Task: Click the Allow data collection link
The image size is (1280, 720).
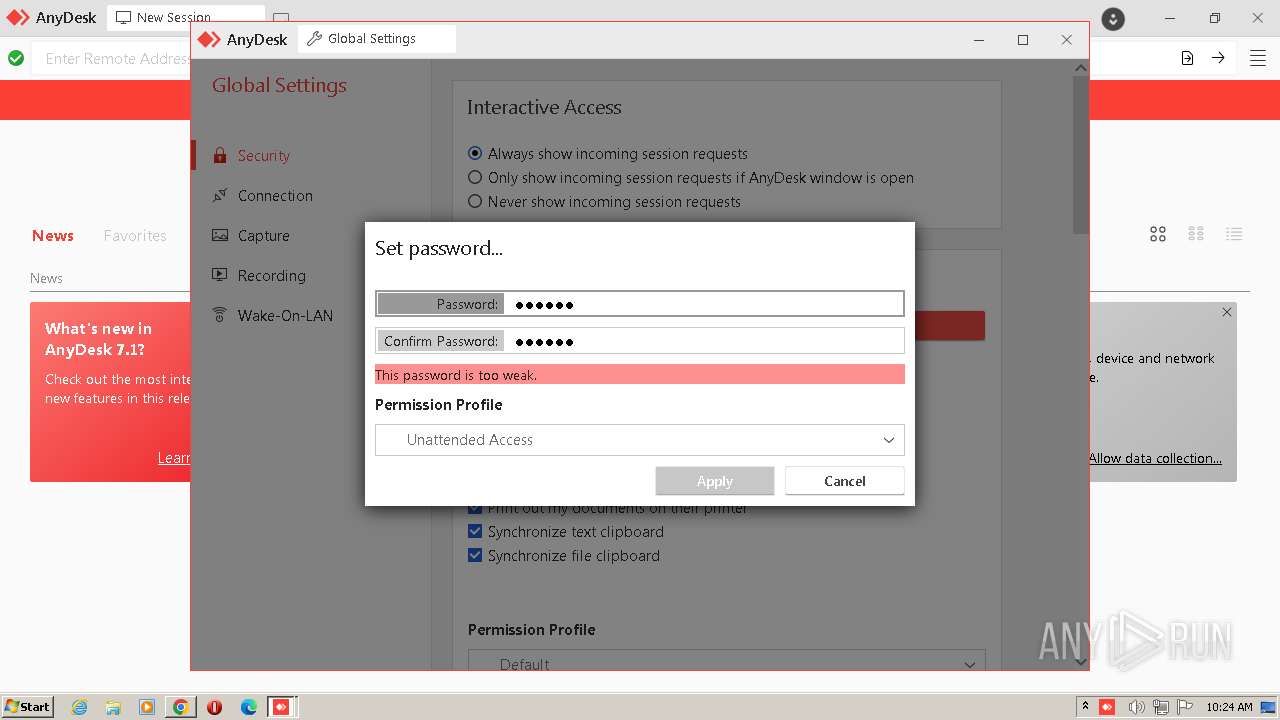Action: pyautogui.click(x=1155, y=458)
